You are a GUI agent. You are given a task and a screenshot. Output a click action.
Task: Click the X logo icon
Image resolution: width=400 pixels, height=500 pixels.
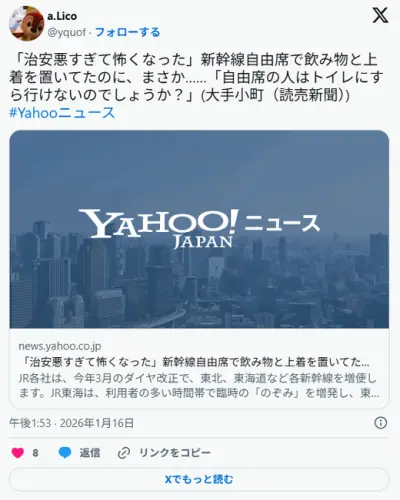380,15
